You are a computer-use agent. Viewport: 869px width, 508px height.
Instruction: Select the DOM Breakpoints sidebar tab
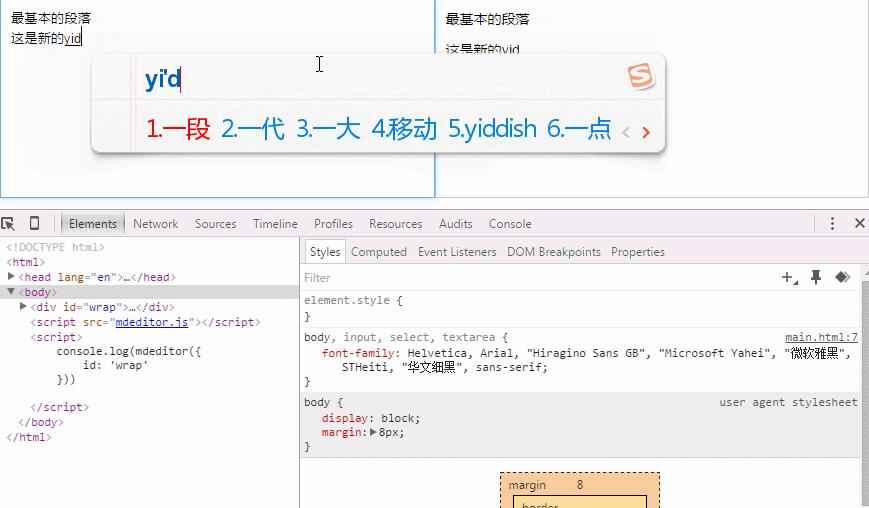[x=554, y=252]
